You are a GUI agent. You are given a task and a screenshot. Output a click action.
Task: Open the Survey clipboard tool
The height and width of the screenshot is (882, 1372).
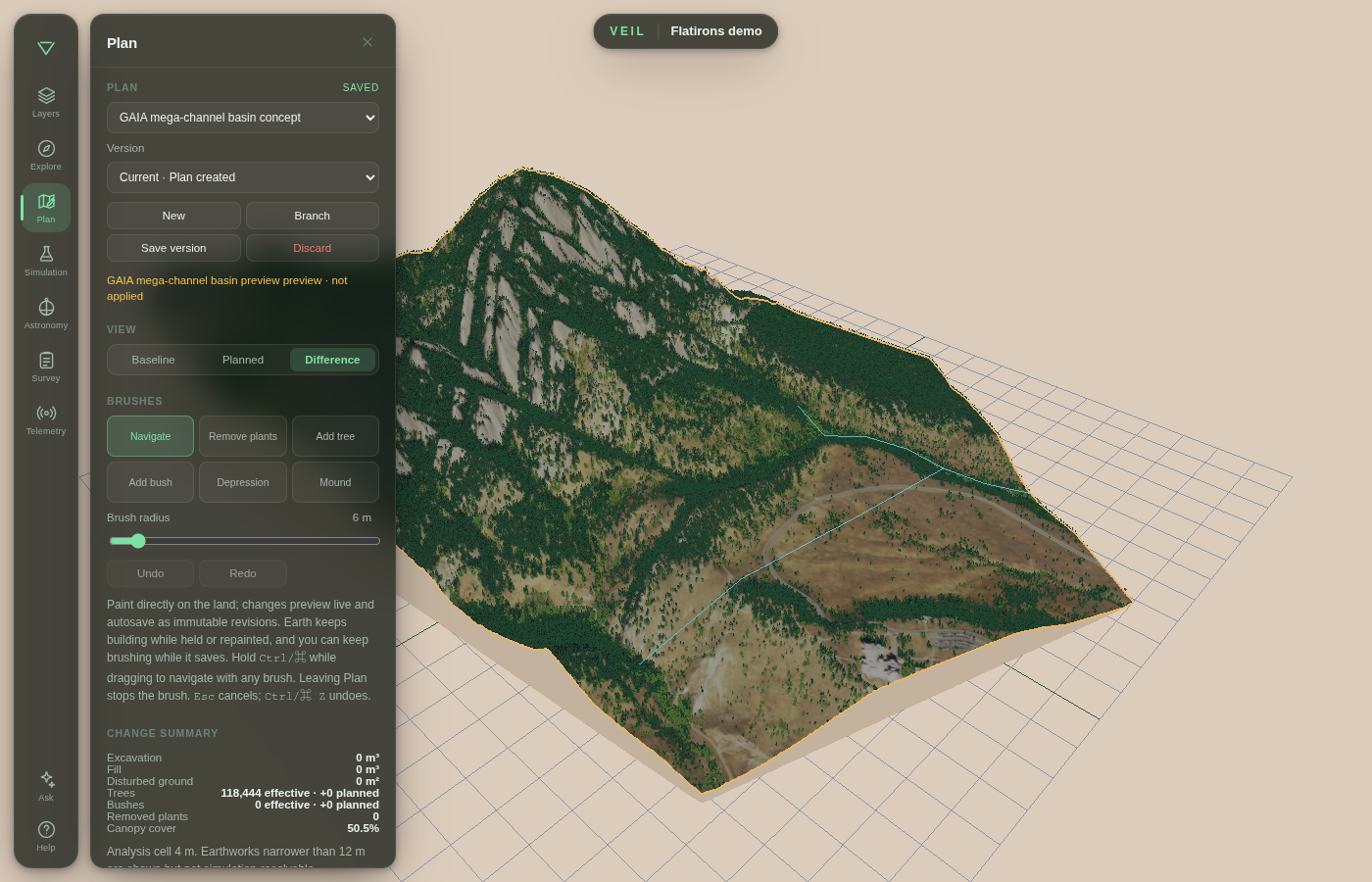click(x=46, y=367)
